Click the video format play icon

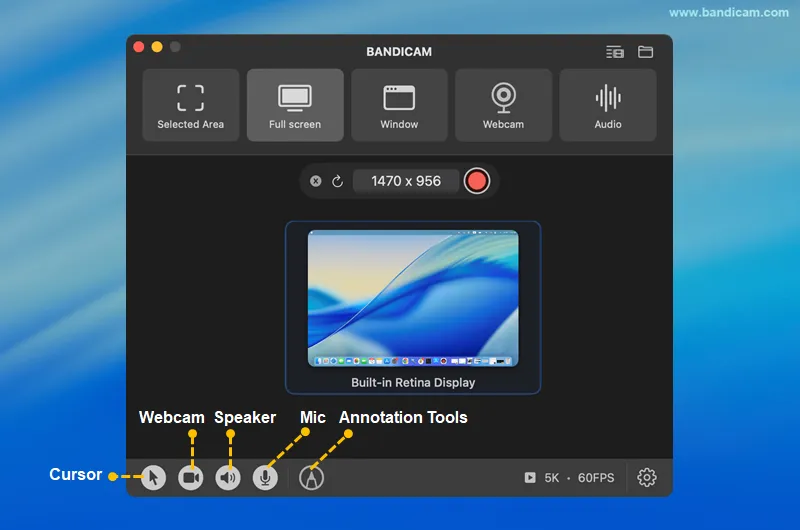click(x=530, y=477)
